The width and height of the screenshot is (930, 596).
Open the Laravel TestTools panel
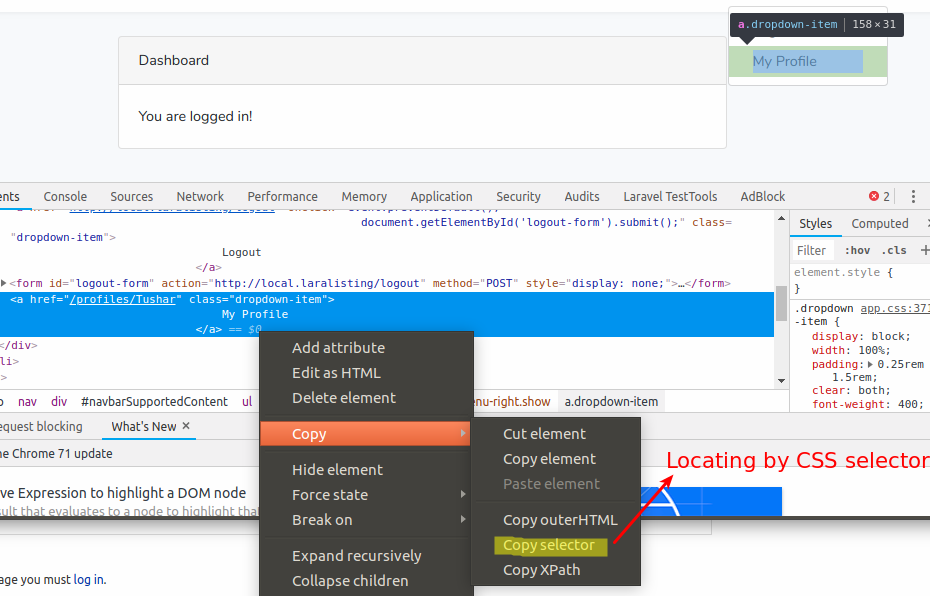pyautogui.click(x=670, y=196)
